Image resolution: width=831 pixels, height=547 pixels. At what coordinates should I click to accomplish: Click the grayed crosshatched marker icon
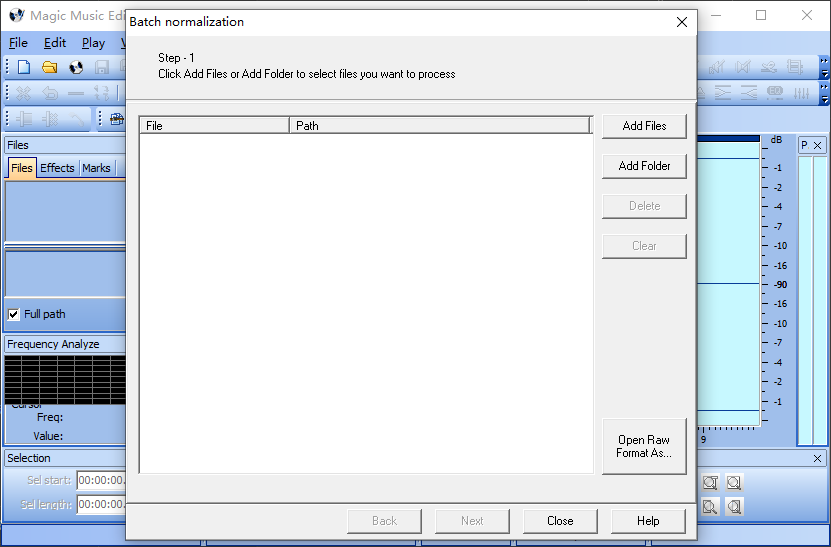click(50, 119)
